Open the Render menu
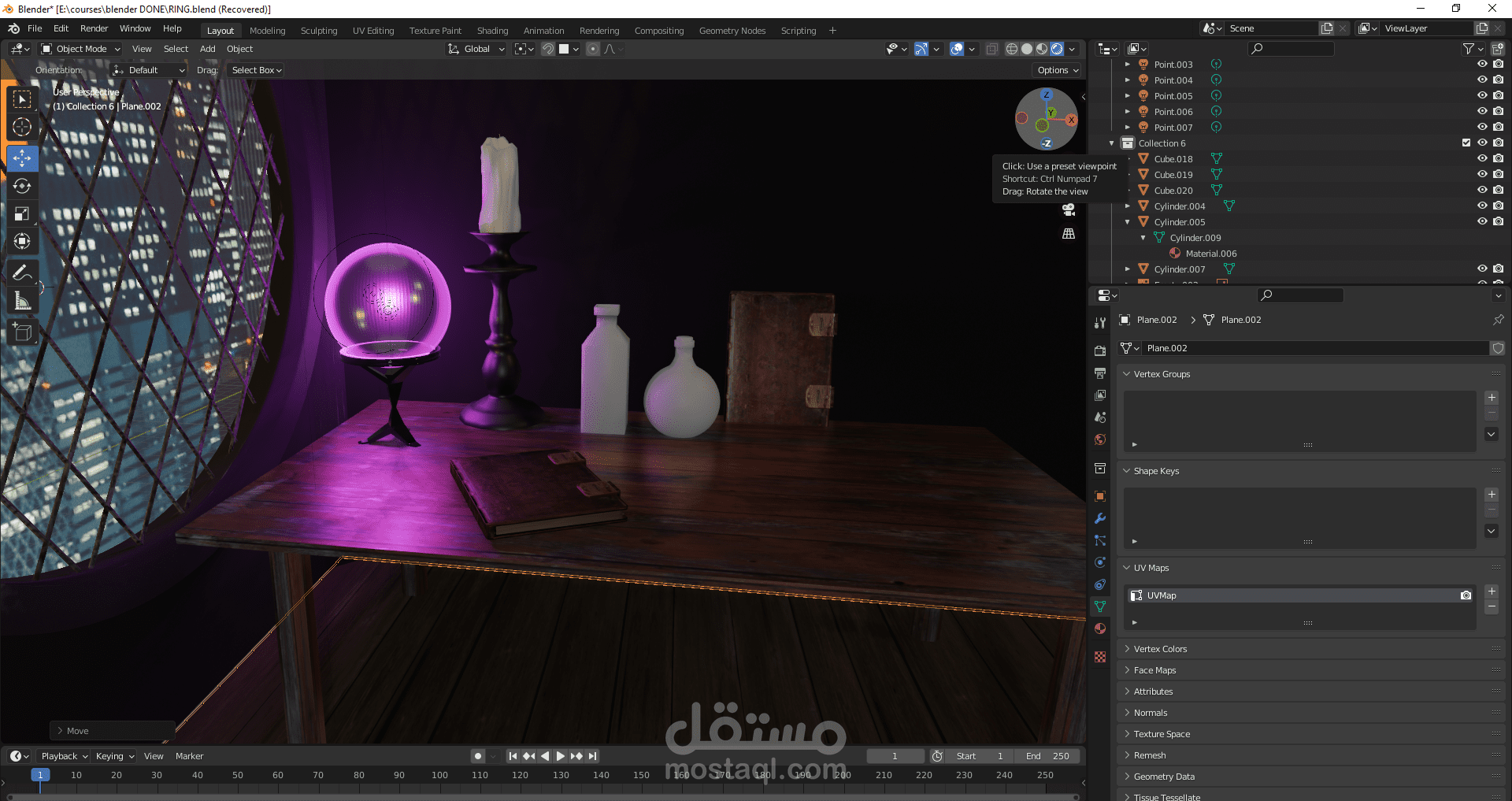Screen dimensions: 1512x801 pos(94,28)
